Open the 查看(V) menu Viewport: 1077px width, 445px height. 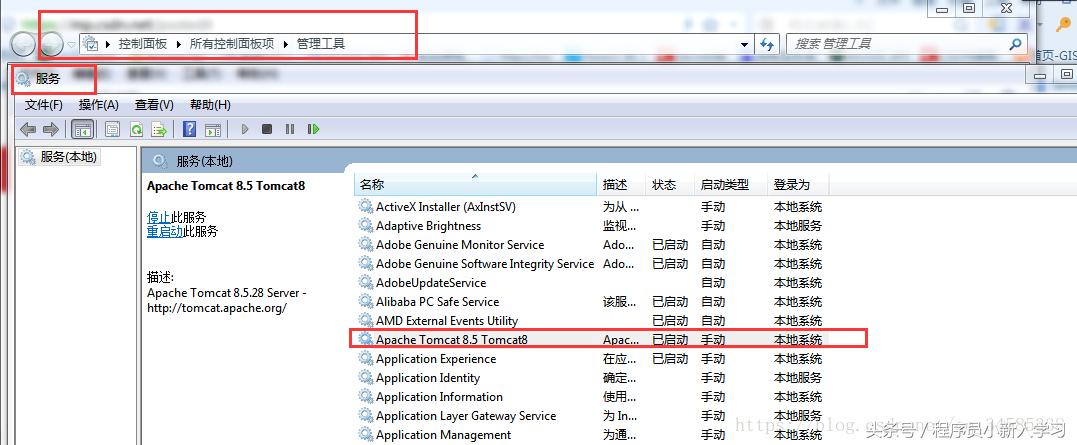(x=154, y=105)
